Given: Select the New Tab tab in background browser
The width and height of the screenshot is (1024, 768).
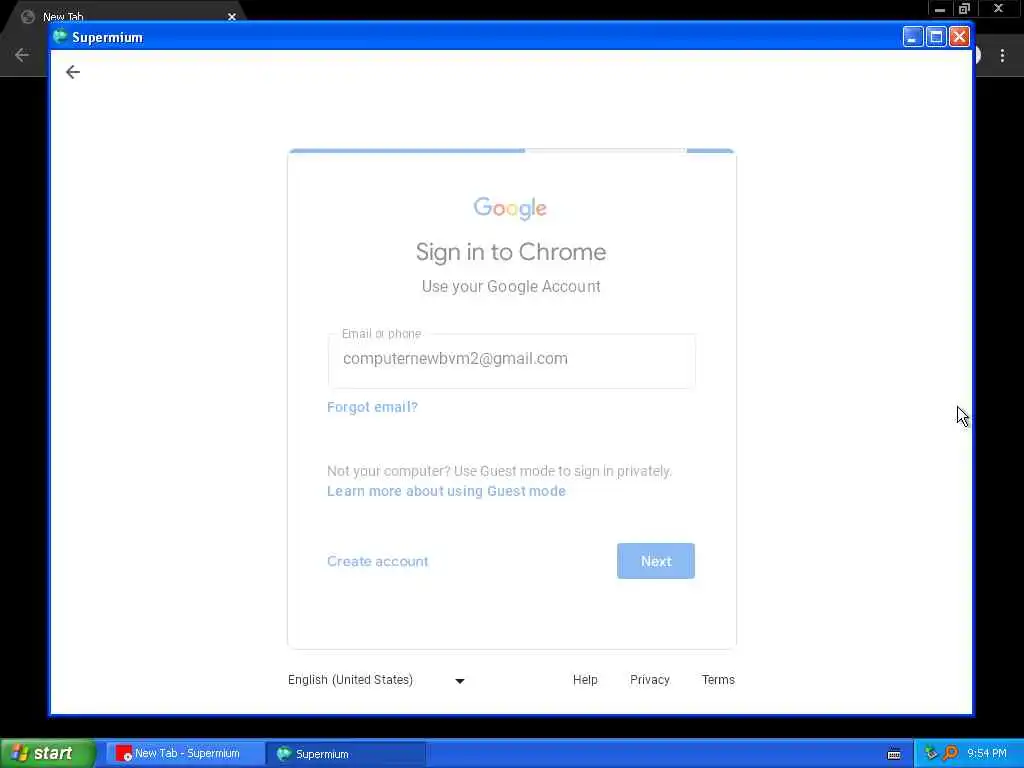Looking at the screenshot, I should [124, 16].
